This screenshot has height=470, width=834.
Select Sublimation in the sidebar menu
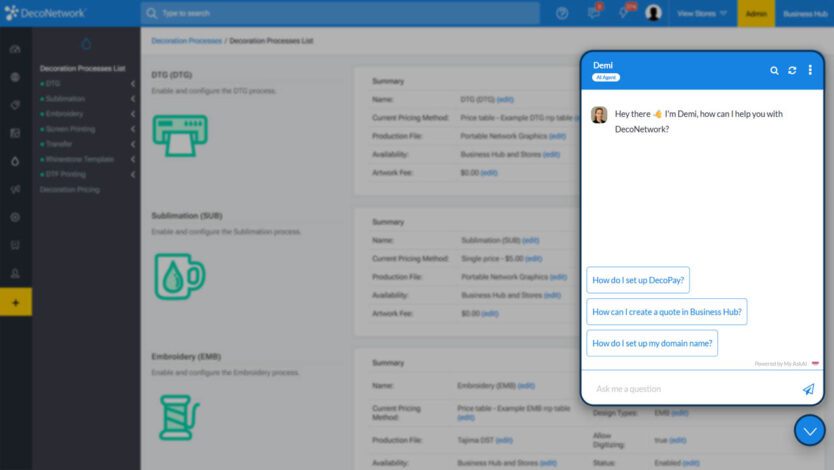coord(65,98)
